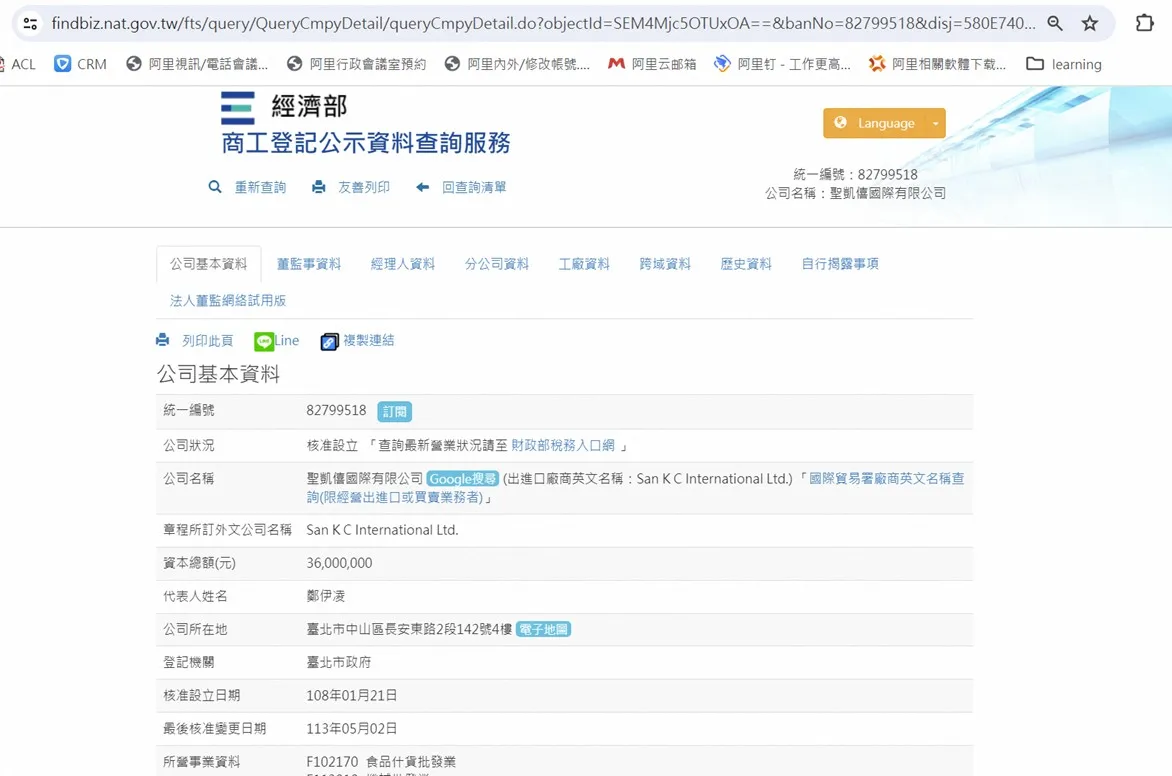Click the magnifier icon for 重新查詢

point(215,187)
